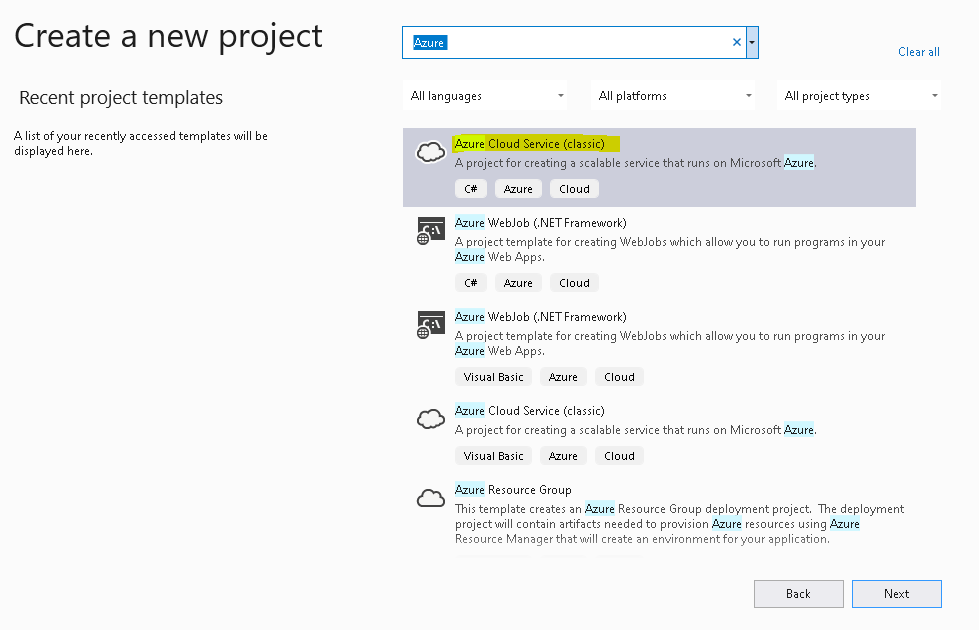Click the Visual Basic Azure WebJob description text
The height and width of the screenshot is (630, 979).
coord(670,343)
